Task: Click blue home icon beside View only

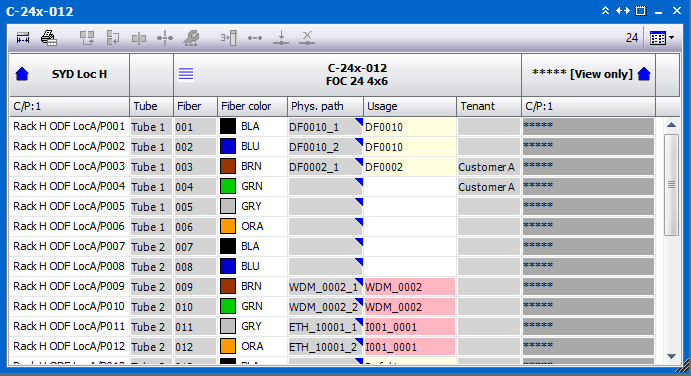Action: pyautogui.click(x=644, y=74)
